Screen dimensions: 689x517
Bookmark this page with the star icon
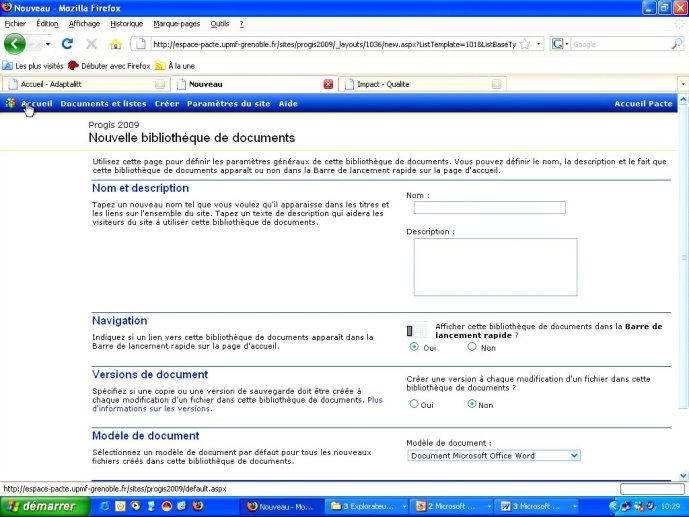pyautogui.click(x=525, y=44)
